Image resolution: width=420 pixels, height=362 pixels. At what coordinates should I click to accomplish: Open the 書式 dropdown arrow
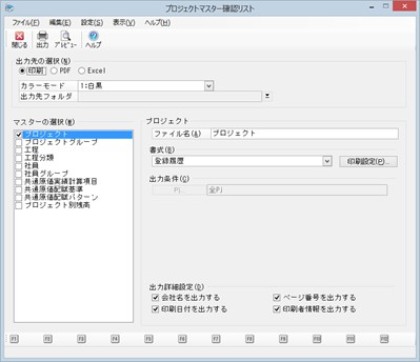pos(327,161)
